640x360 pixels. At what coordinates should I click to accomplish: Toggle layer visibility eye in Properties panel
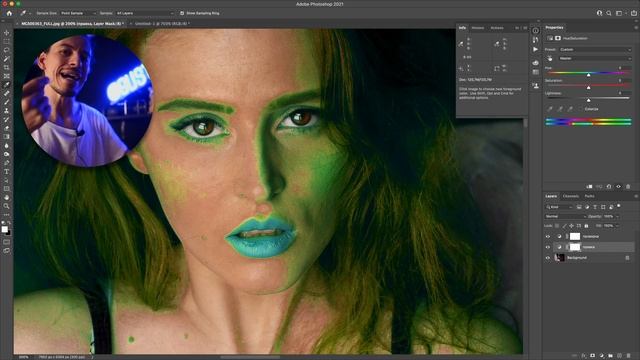point(618,187)
